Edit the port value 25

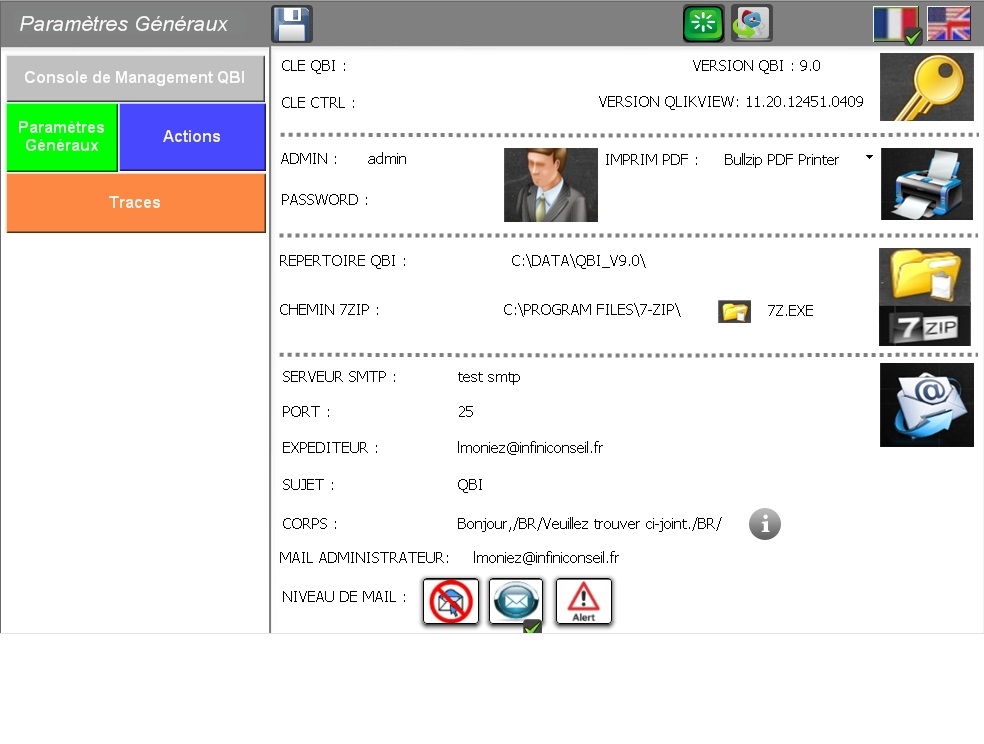click(465, 412)
